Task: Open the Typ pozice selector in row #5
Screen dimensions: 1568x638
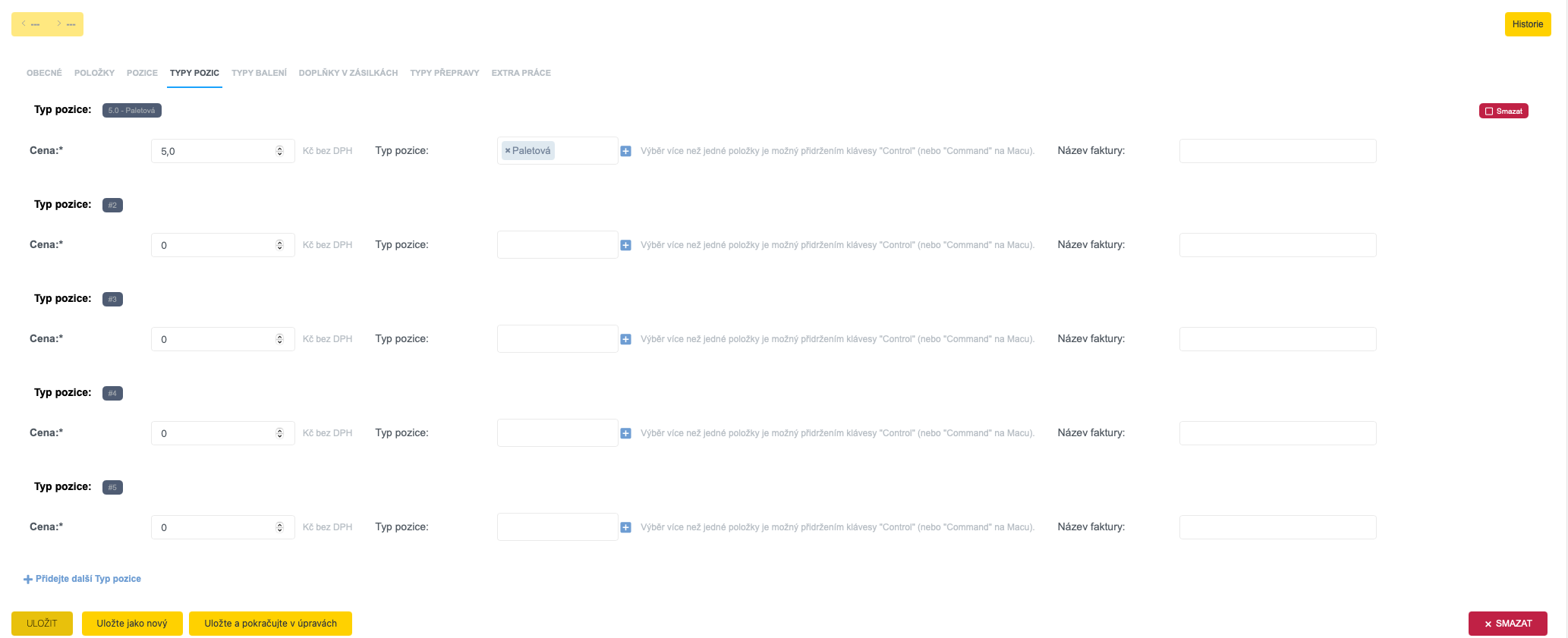Action: [557, 527]
